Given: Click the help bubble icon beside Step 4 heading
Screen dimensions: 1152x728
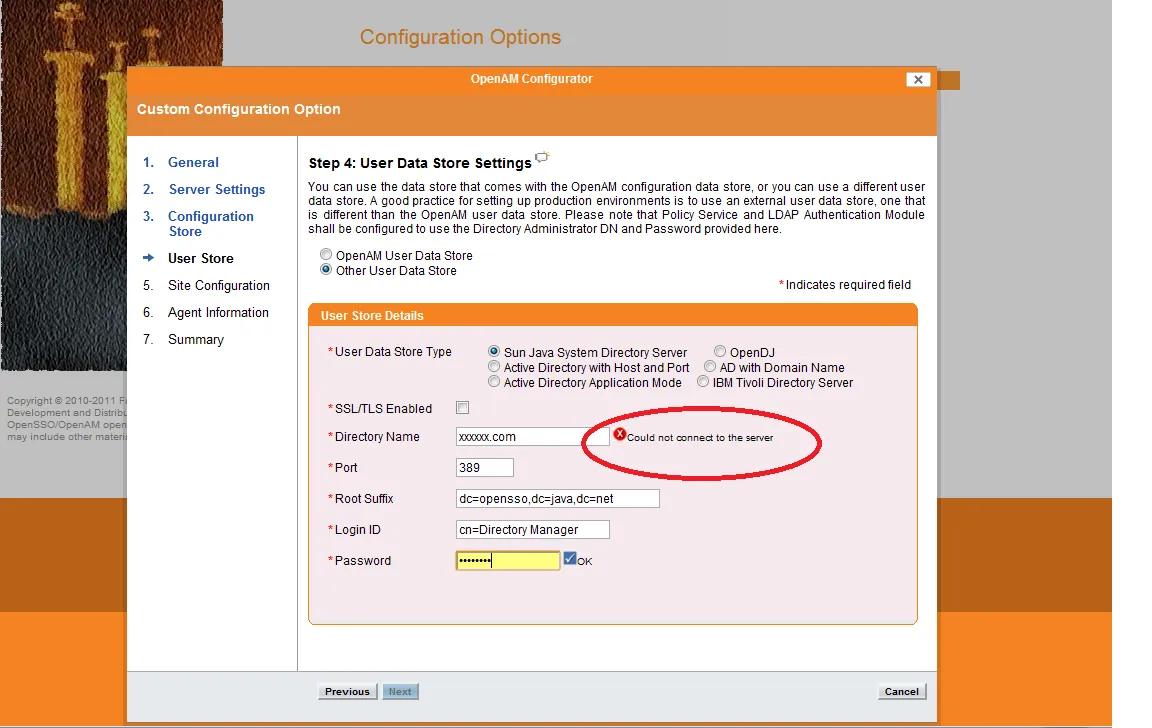Looking at the screenshot, I should pos(542,156).
